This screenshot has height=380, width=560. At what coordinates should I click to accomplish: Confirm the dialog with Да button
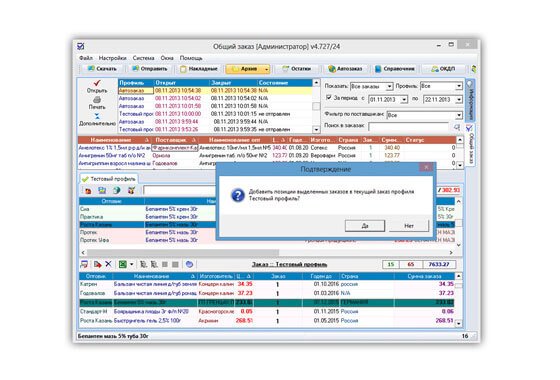pyautogui.click(x=365, y=226)
